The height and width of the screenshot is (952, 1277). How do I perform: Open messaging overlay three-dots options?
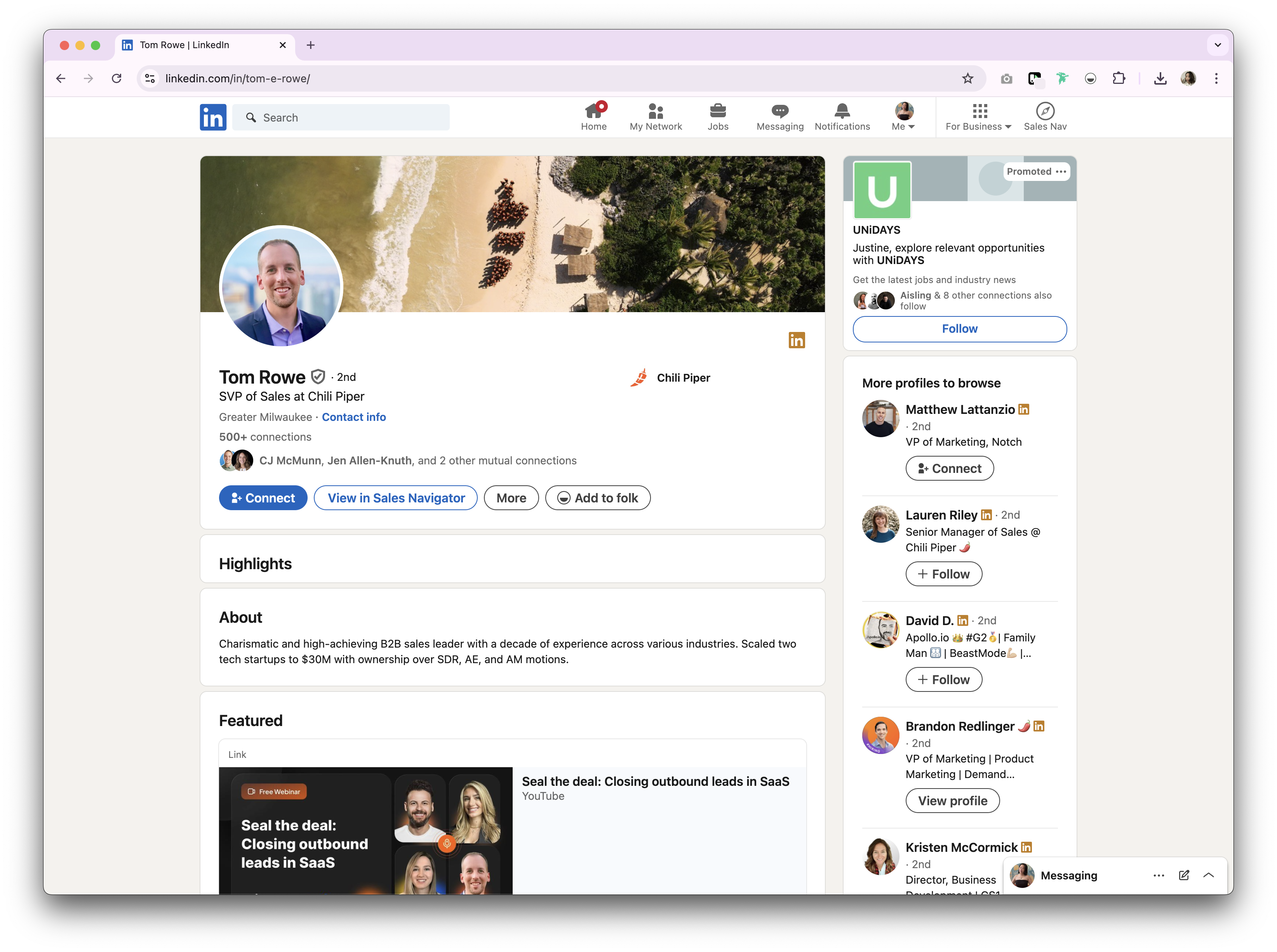[1159, 876]
